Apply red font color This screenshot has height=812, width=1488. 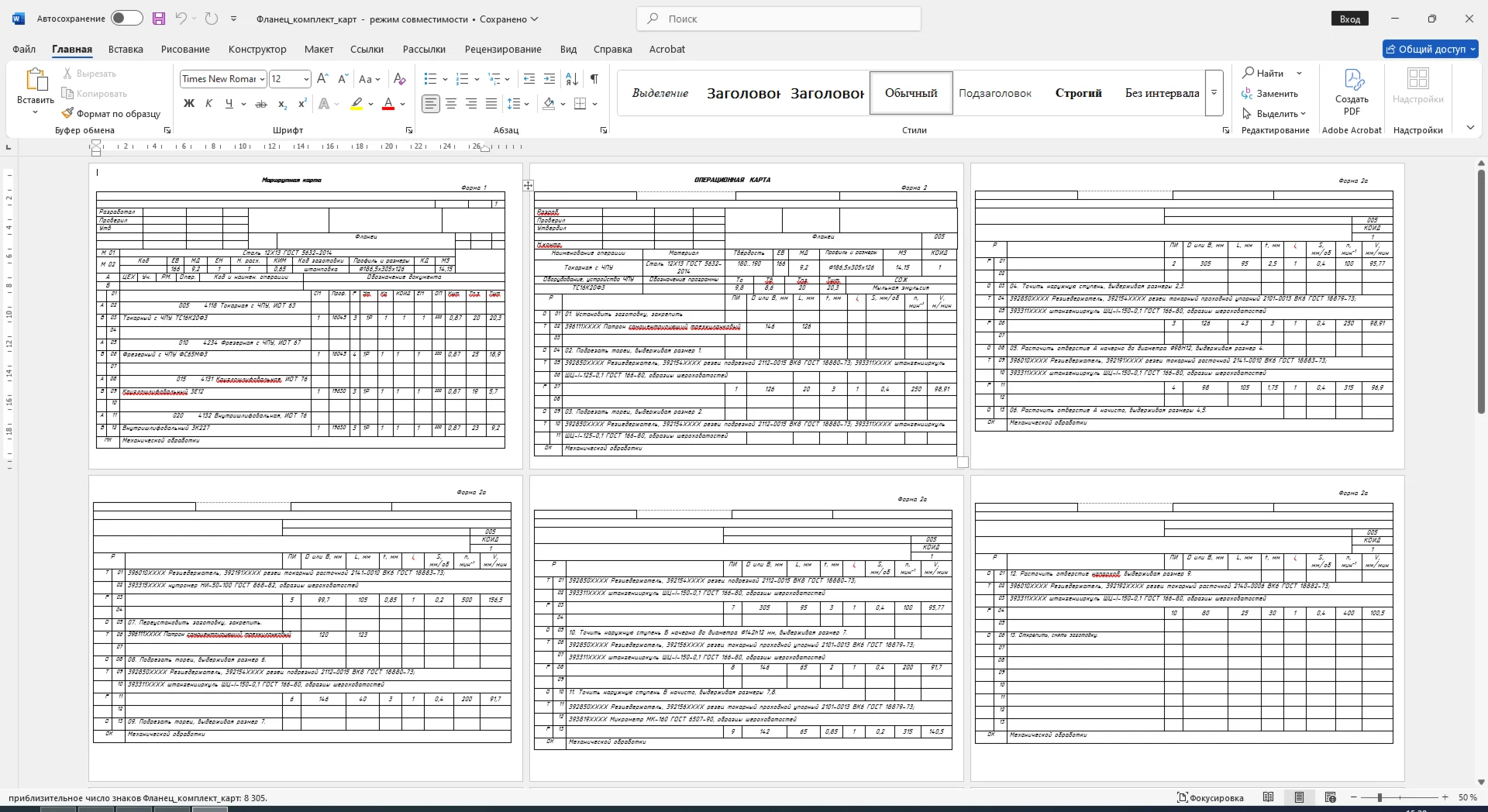pyautogui.click(x=389, y=104)
